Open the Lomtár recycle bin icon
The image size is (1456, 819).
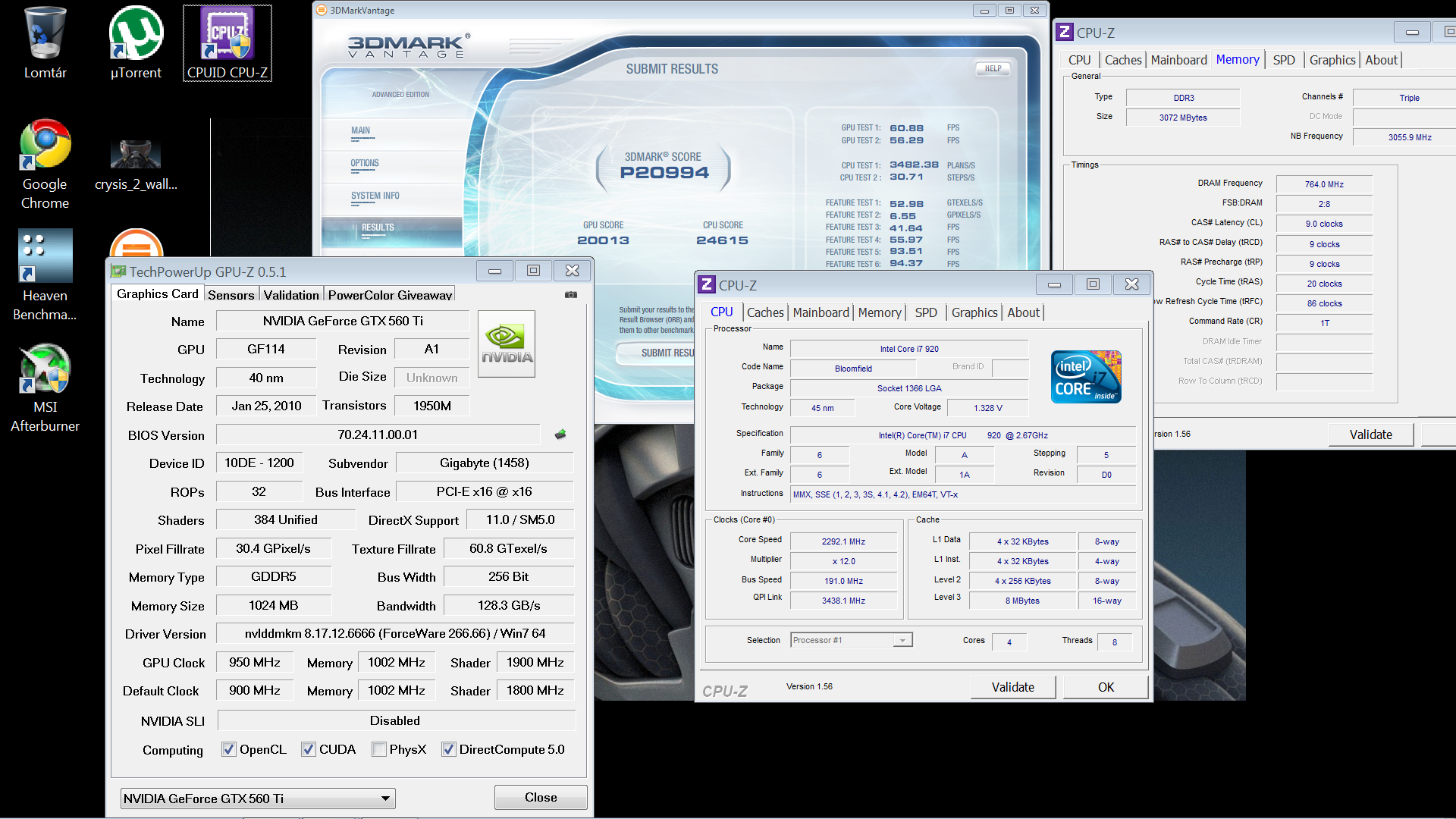[45, 42]
